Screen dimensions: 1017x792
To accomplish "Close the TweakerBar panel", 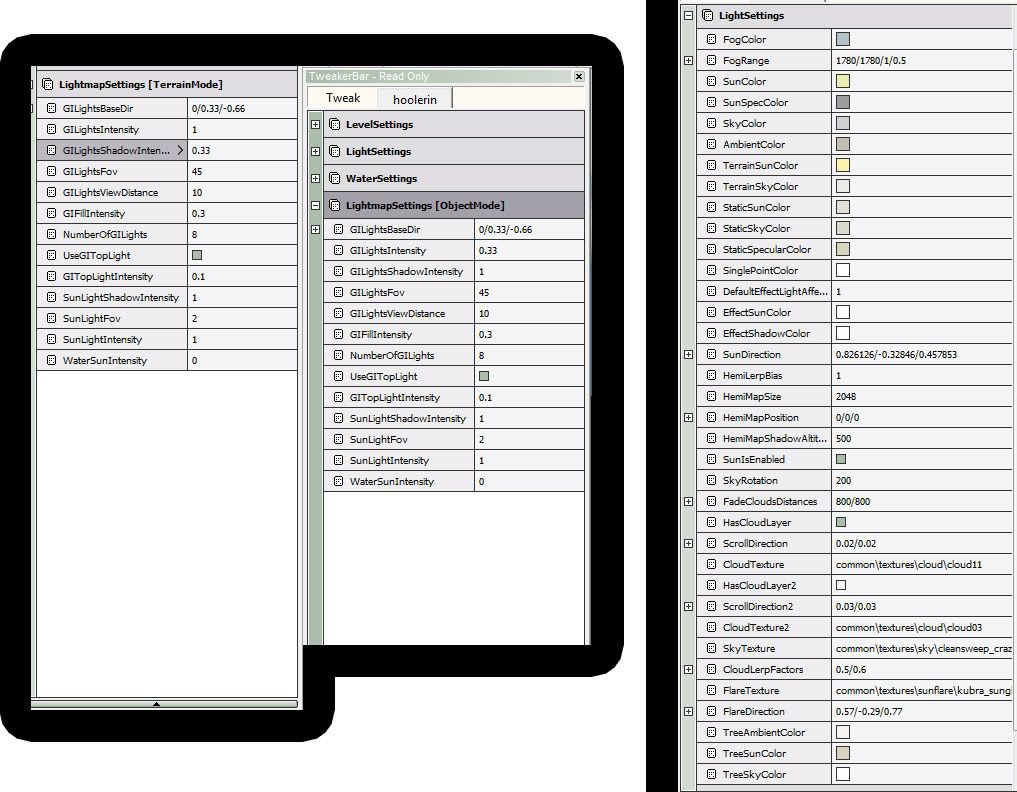I will click(578, 76).
